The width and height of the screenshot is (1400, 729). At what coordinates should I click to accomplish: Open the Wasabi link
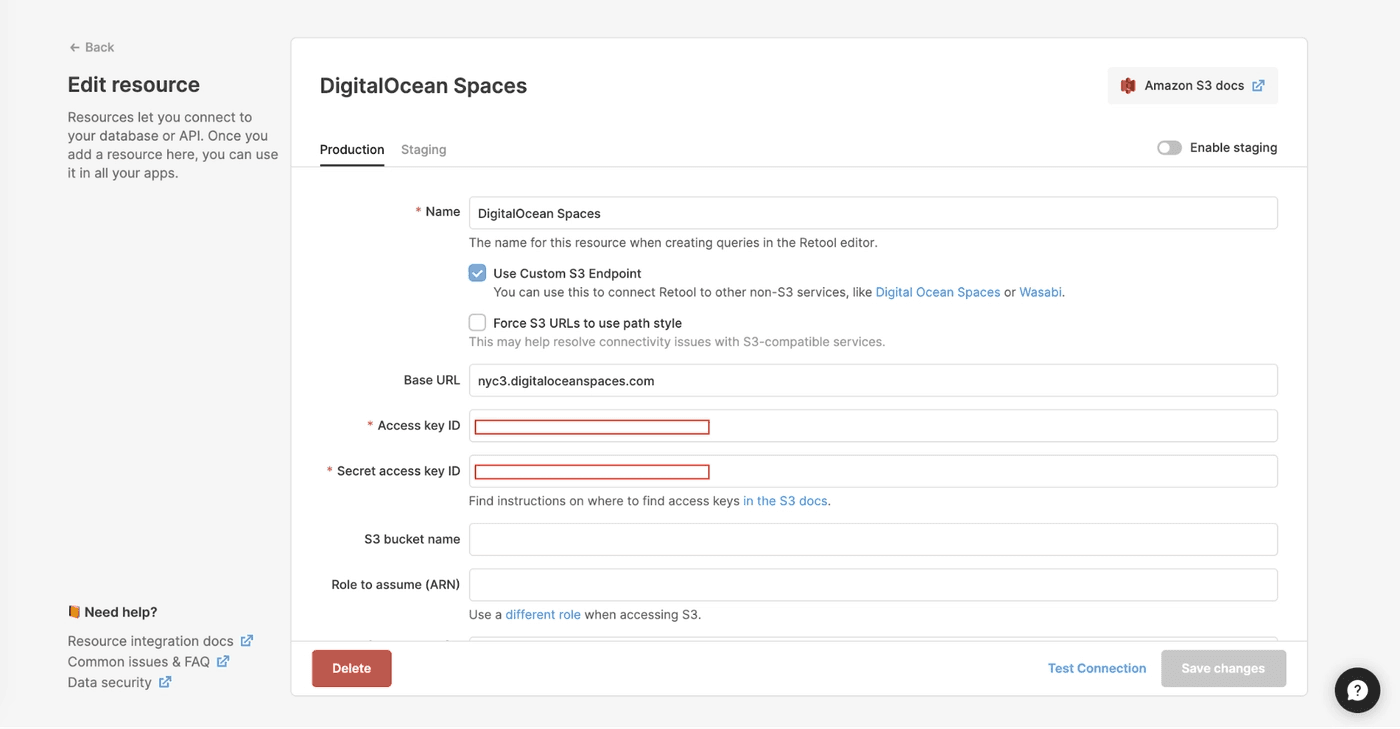pyautogui.click(x=1040, y=293)
